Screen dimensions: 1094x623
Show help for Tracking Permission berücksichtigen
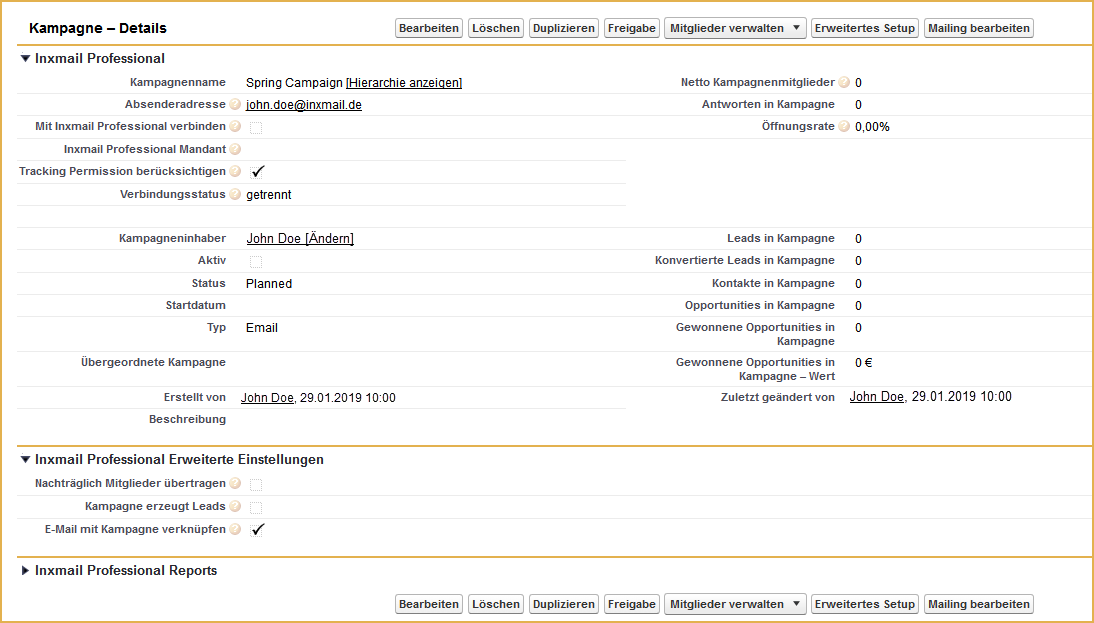(x=235, y=171)
